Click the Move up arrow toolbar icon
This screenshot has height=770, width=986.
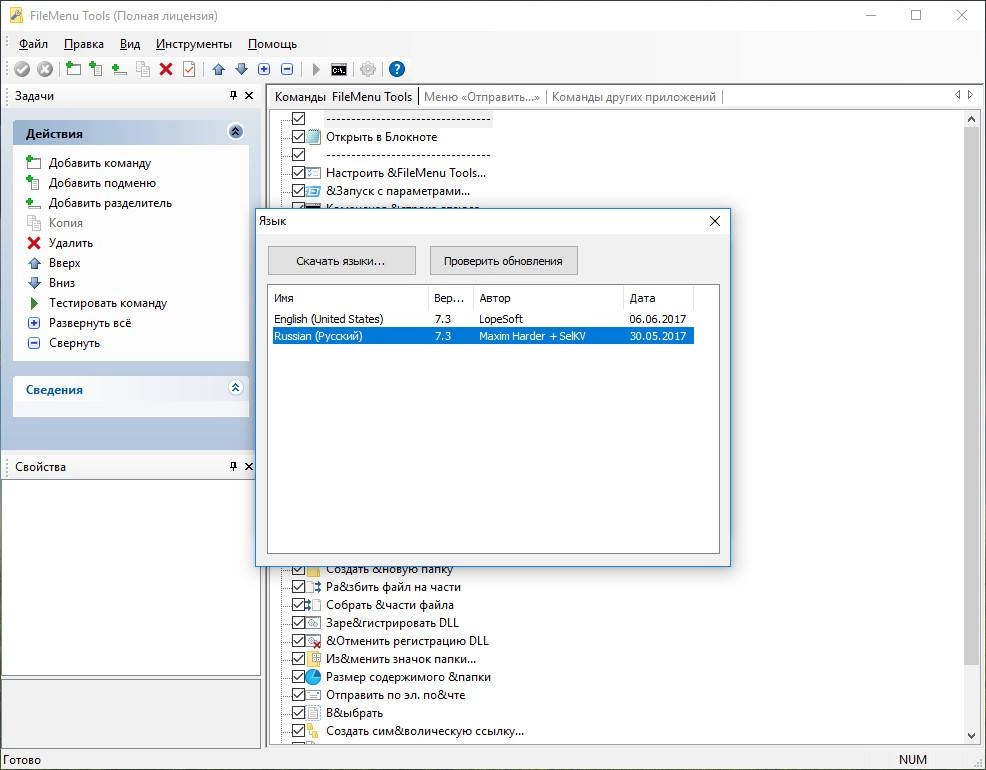(x=218, y=69)
